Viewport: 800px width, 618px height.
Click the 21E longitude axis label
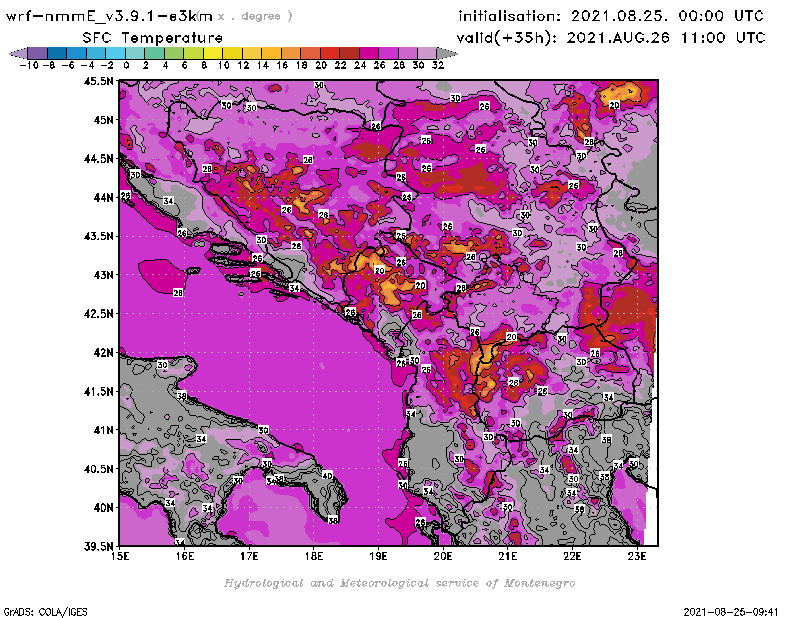(x=508, y=556)
